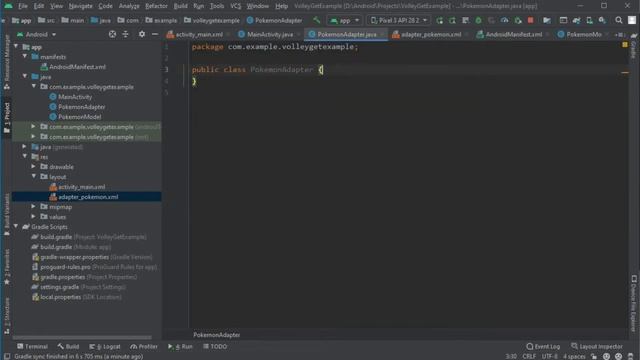Show hidden tabs dropdown at tab bar end

619,35
